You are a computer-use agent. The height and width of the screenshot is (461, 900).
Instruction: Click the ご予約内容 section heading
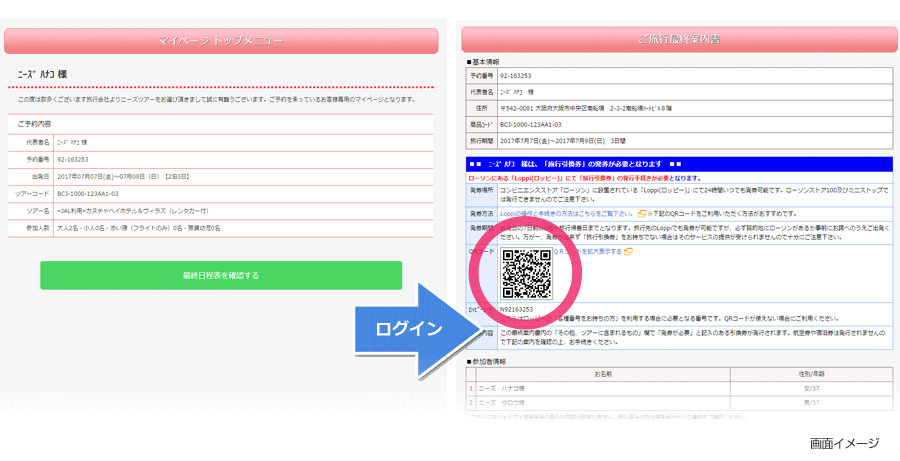(36, 124)
